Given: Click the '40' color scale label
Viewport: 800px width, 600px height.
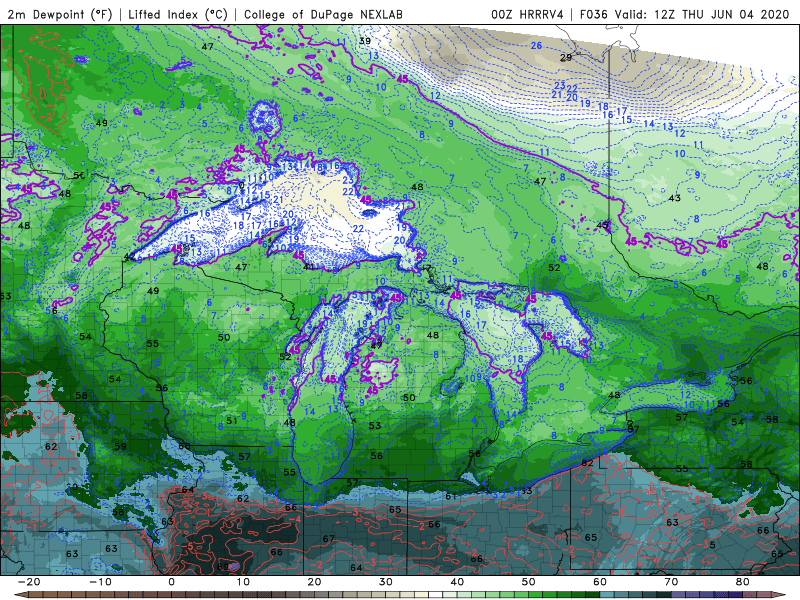Looking at the screenshot, I should tap(457, 582).
